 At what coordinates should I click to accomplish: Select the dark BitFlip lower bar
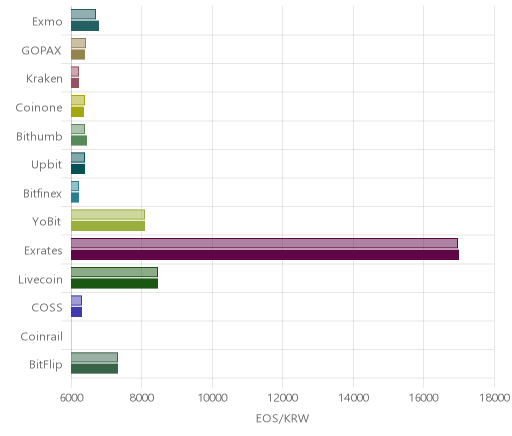(94, 369)
